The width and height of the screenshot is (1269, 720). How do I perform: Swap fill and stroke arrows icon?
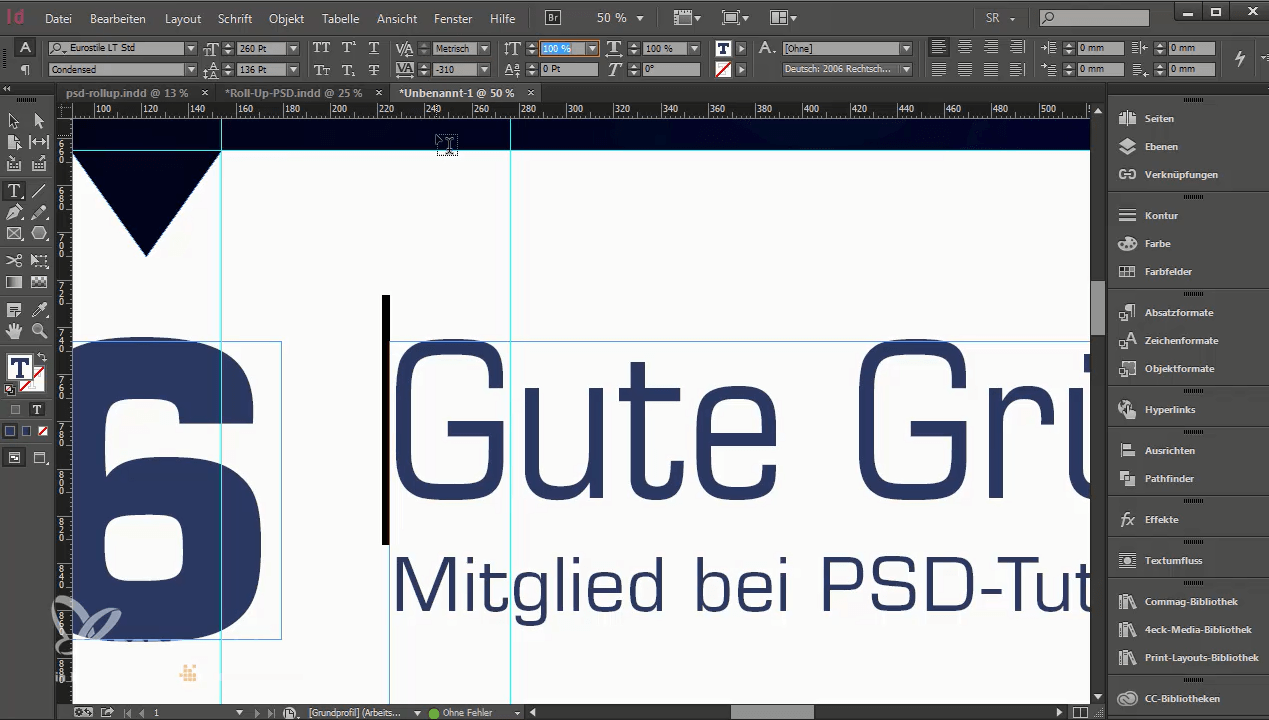(41, 358)
